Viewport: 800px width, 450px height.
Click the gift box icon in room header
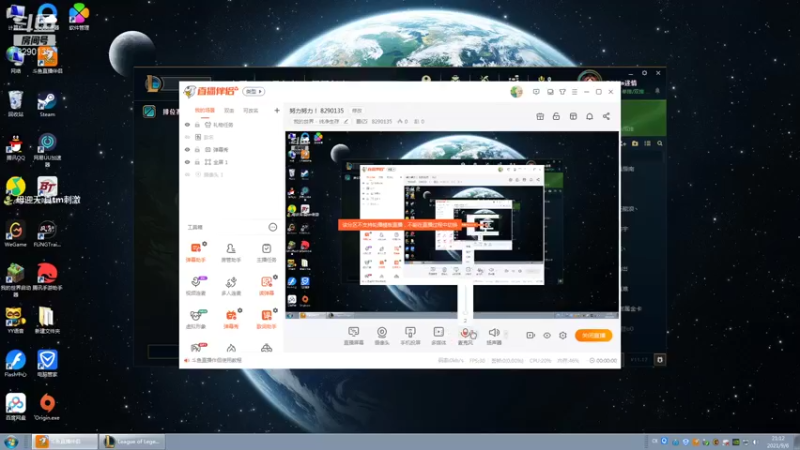click(x=540, y=116)
